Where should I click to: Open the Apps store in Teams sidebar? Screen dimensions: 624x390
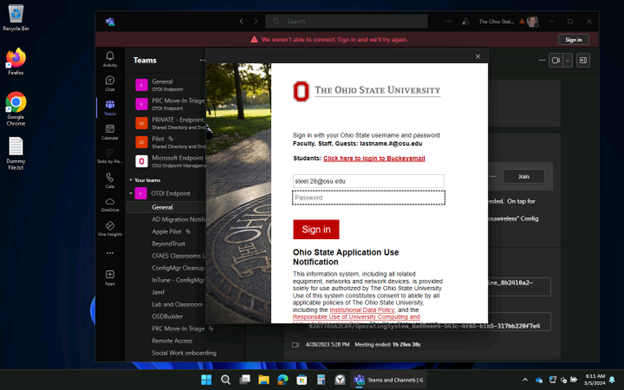110,277
